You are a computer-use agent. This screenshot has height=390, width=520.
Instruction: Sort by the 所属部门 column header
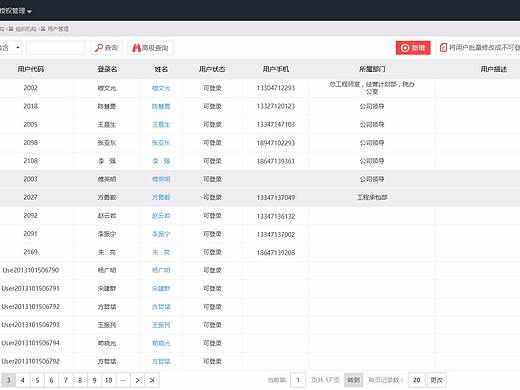(372, 69)
